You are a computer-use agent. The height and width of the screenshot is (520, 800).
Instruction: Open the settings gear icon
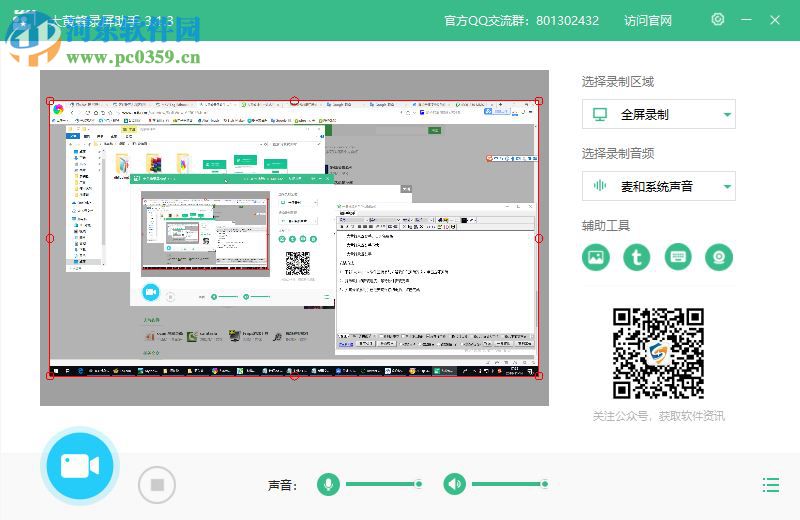coord(718,19)
